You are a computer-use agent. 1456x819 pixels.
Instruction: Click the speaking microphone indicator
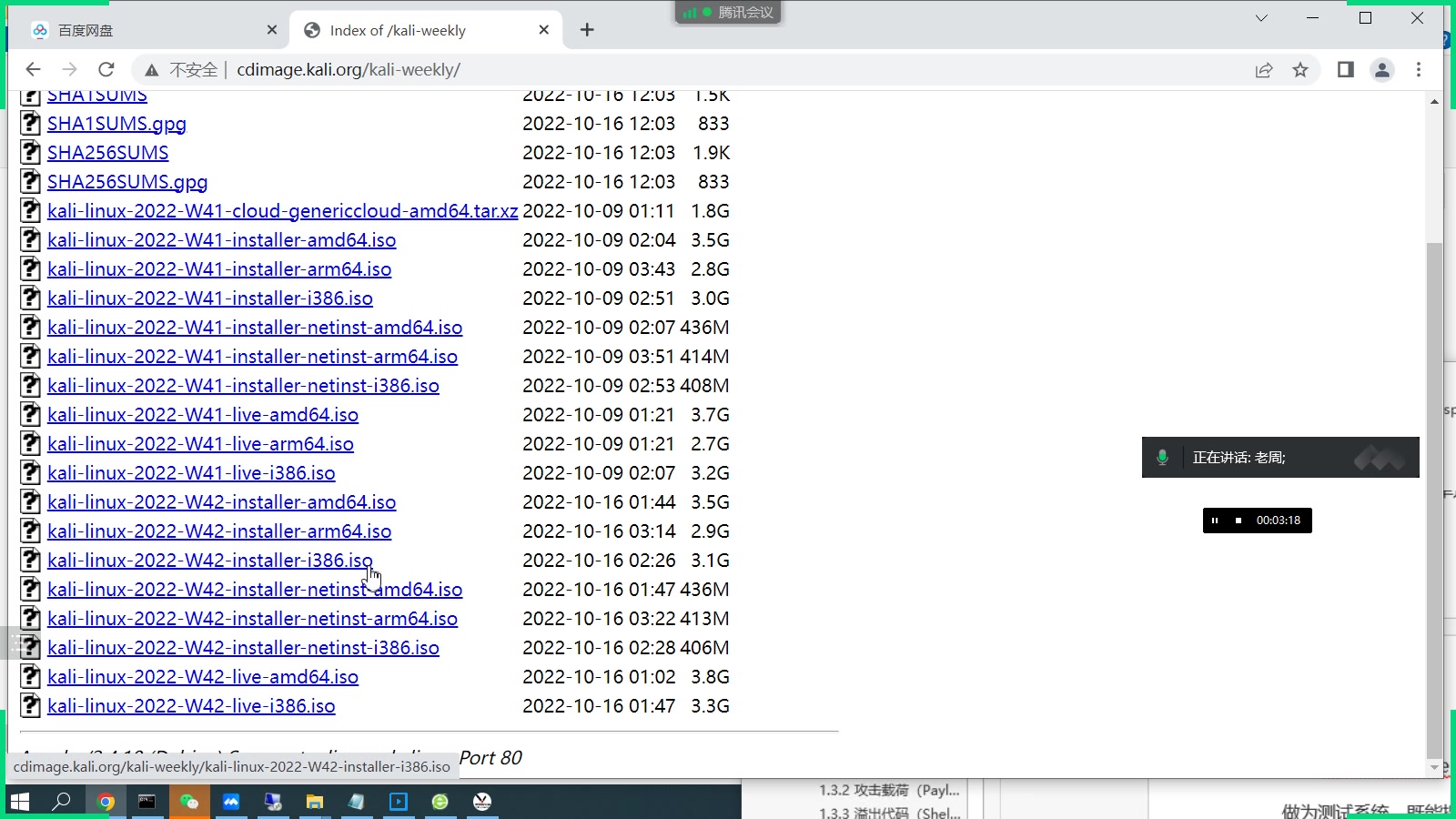(1162, 458)
